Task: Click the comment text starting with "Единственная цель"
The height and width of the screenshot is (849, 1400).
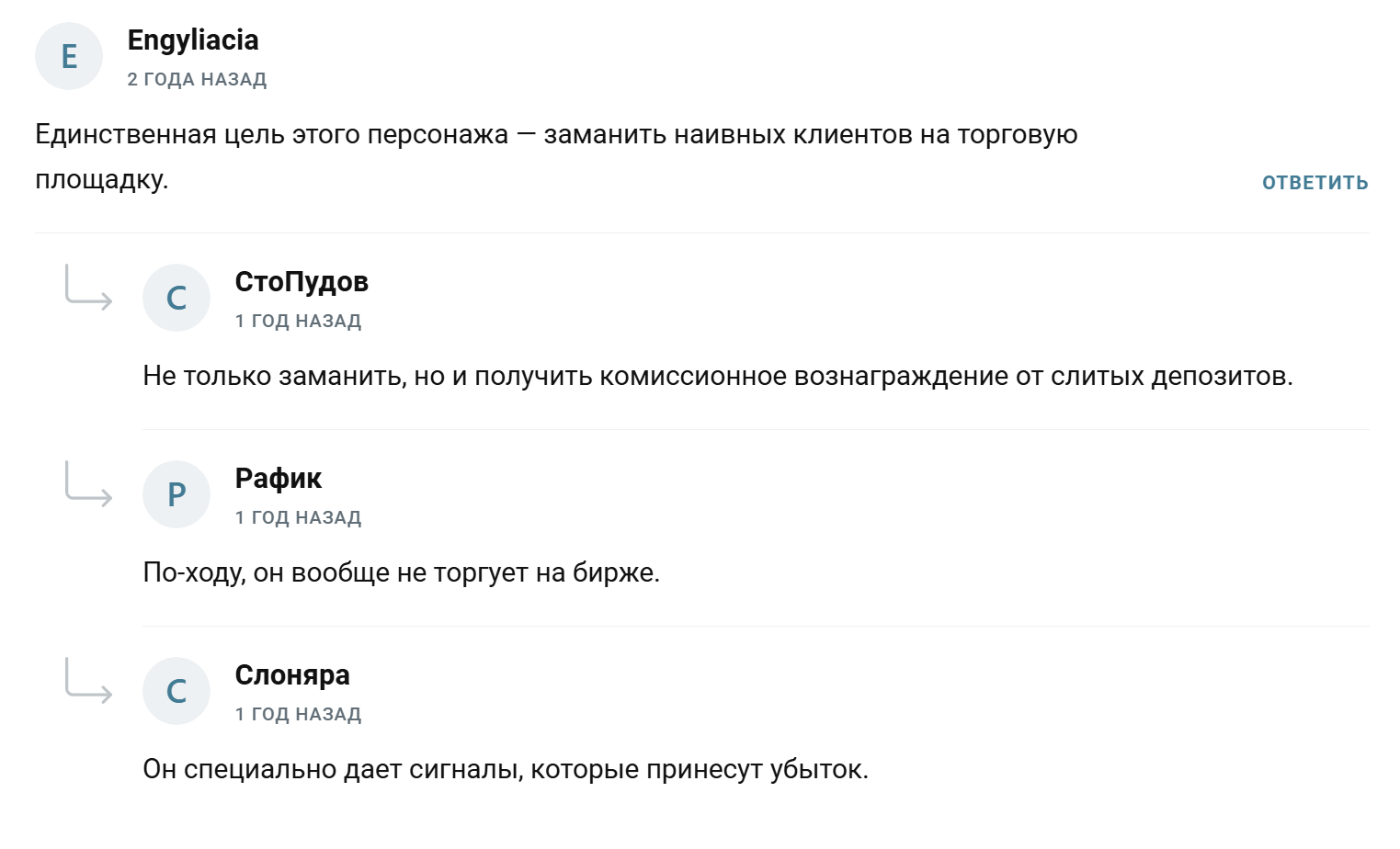Action: point(556,135)
